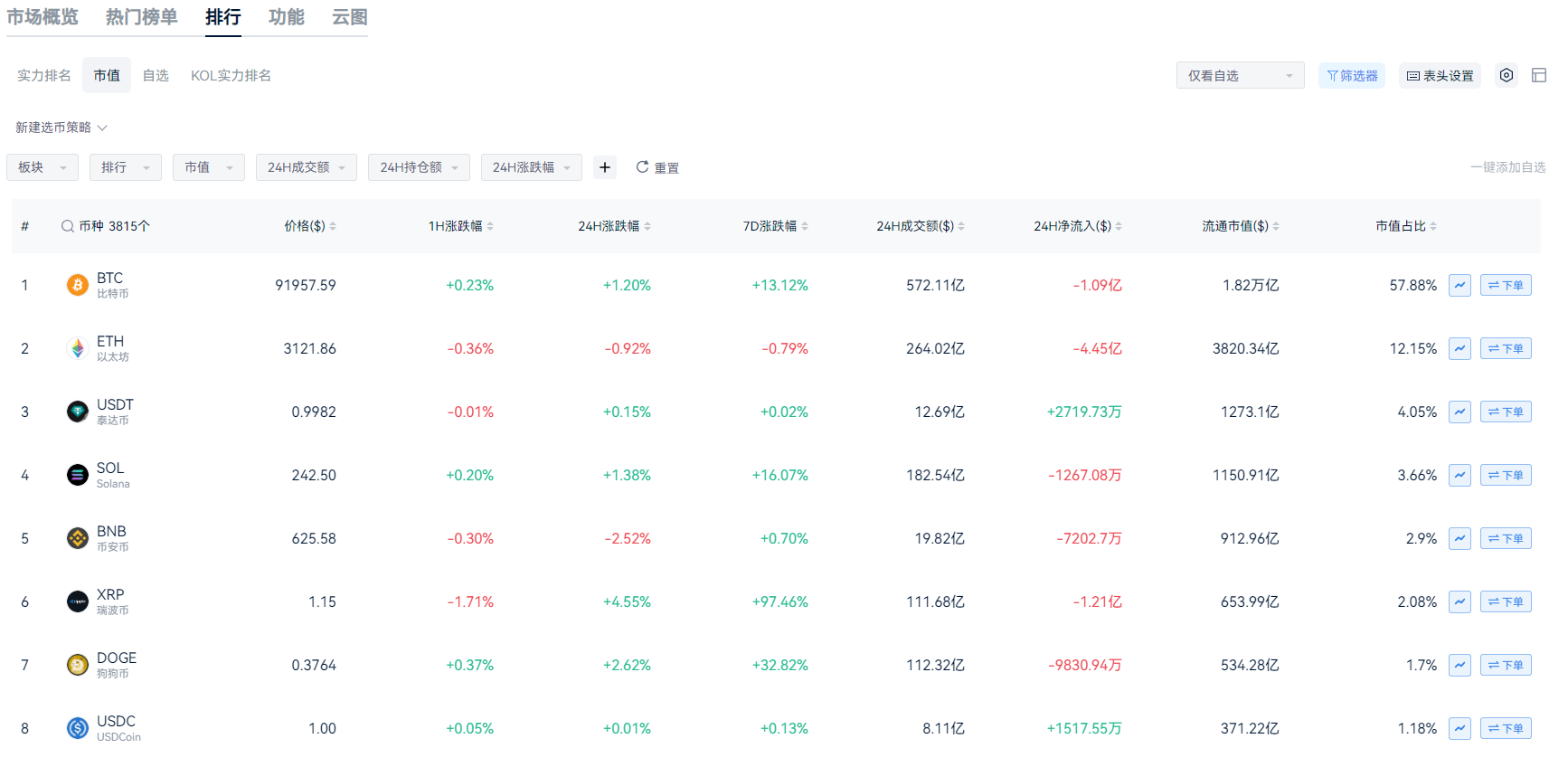Click DOGE net inflow -9830.94万
Viewport: 1568px width, 767px height.
(x=1085, y=665)
